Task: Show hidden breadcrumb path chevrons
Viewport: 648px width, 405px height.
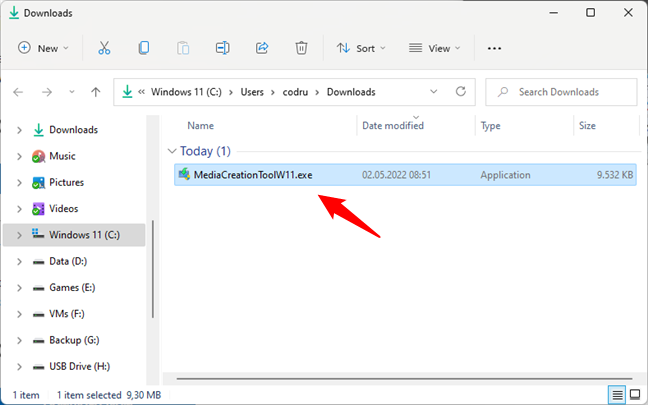Action: pyautogui.click(x=141, y=92)
